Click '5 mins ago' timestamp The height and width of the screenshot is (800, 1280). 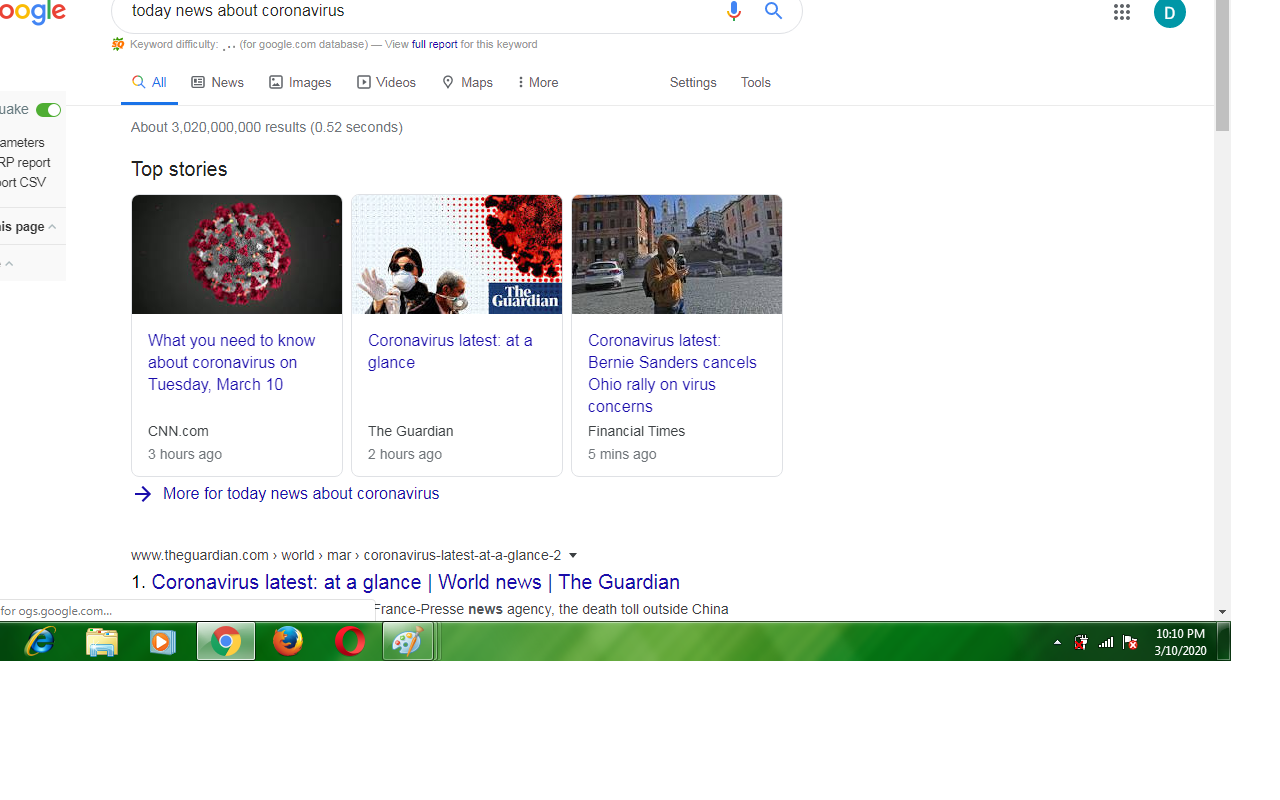[622, 454]
